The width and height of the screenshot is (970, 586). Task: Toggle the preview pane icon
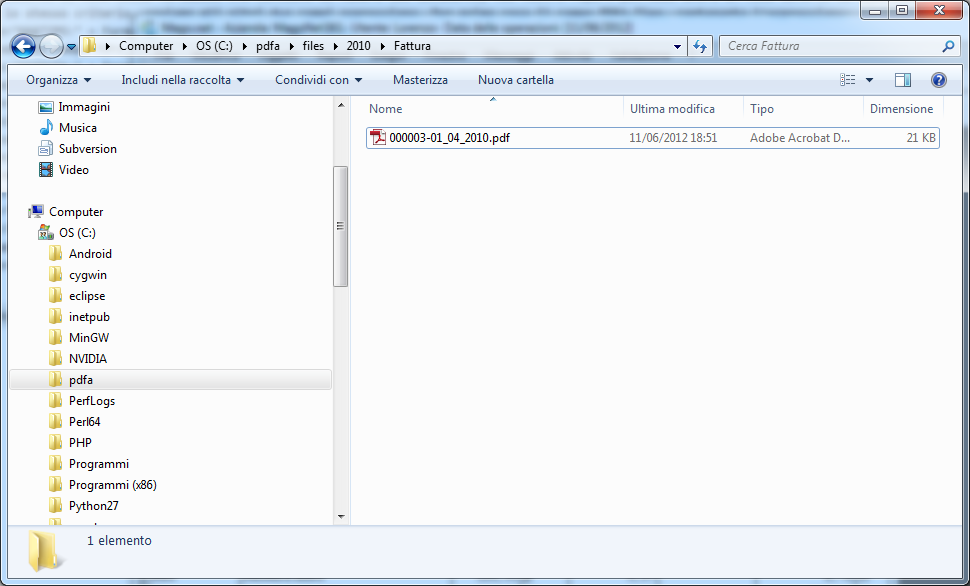pyautogui.click(x=903, y=80)
